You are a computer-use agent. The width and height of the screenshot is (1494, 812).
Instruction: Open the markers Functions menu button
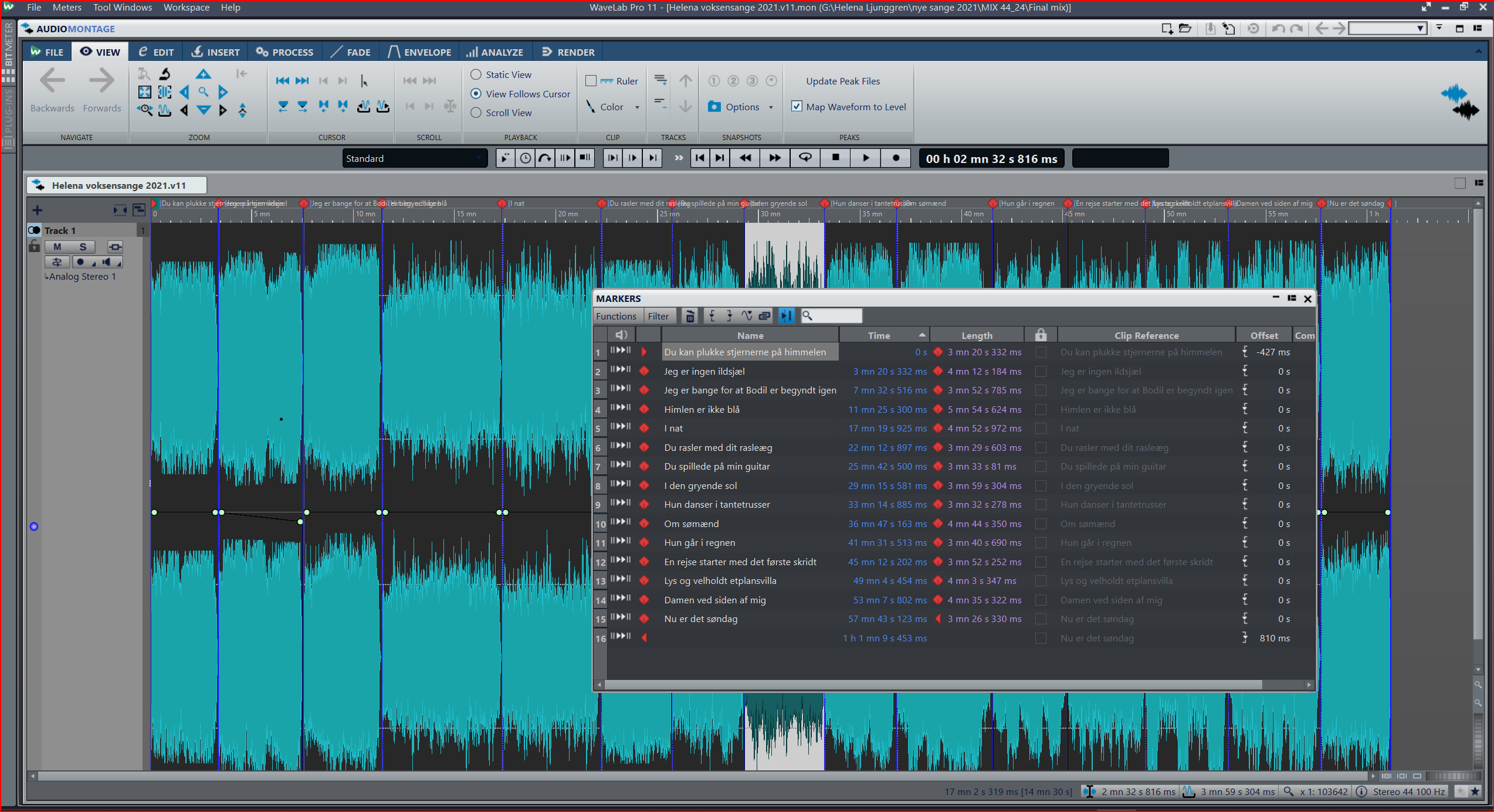click(616, 316)
